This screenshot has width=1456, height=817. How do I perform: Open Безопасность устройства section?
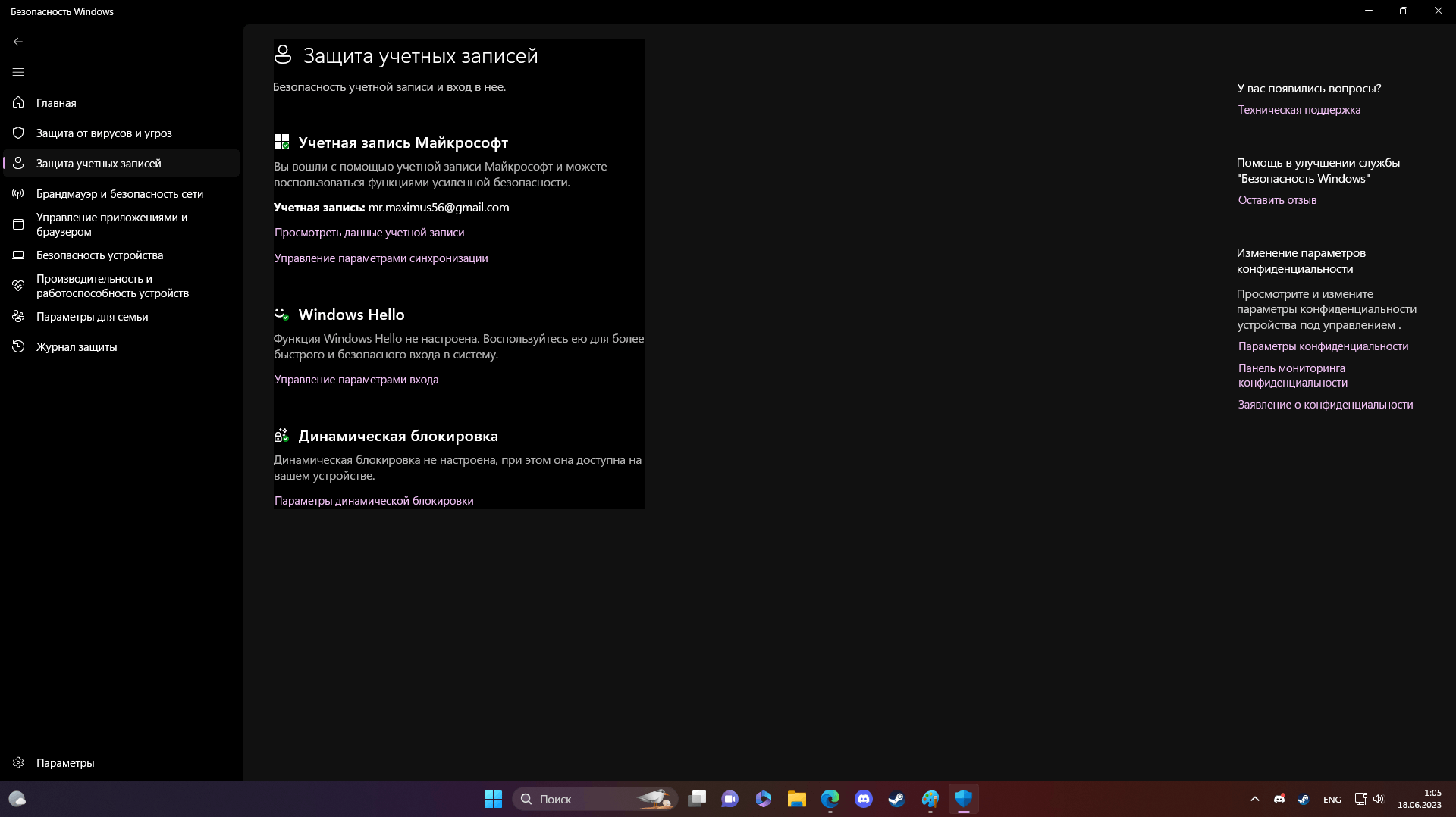pyautogui.click(x=121, y=255)
